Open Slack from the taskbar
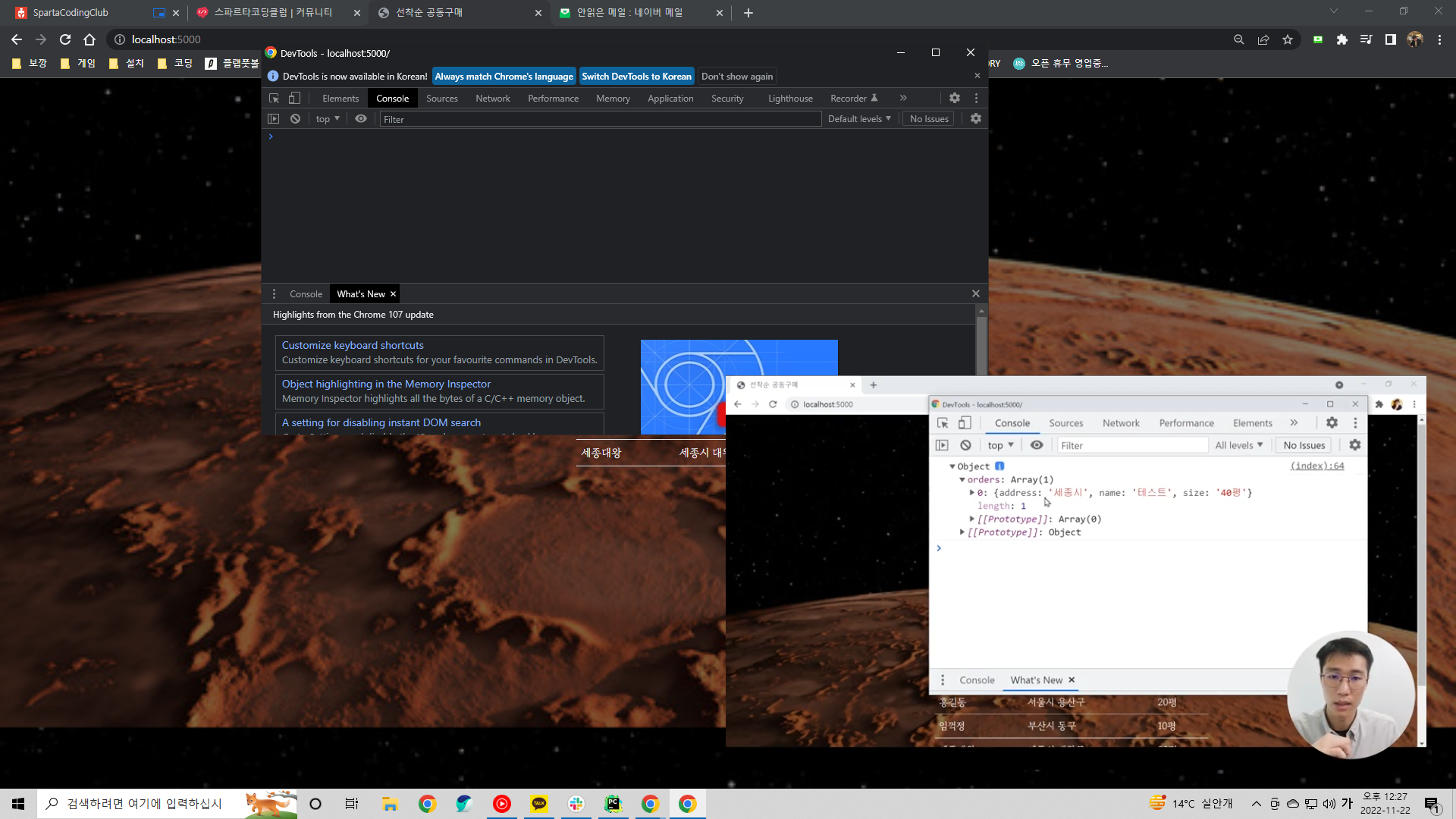This screenshot has height=819, width=1456. [576, 804]
